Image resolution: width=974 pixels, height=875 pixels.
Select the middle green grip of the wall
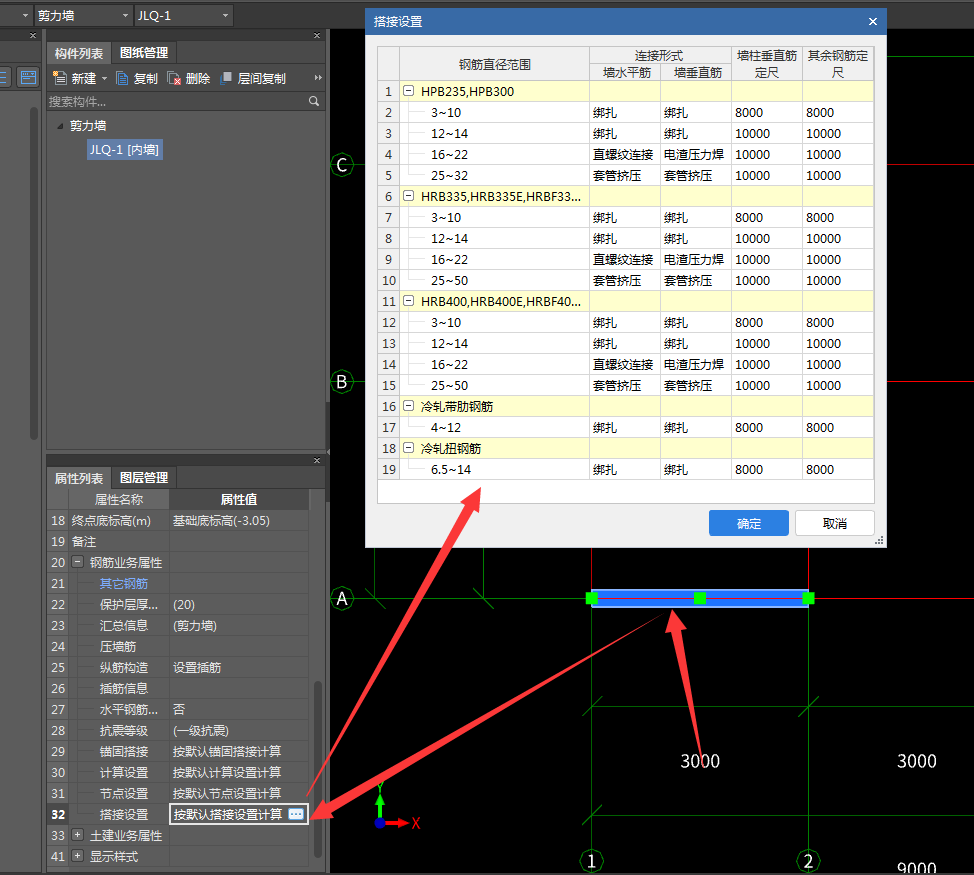[700, 598]
